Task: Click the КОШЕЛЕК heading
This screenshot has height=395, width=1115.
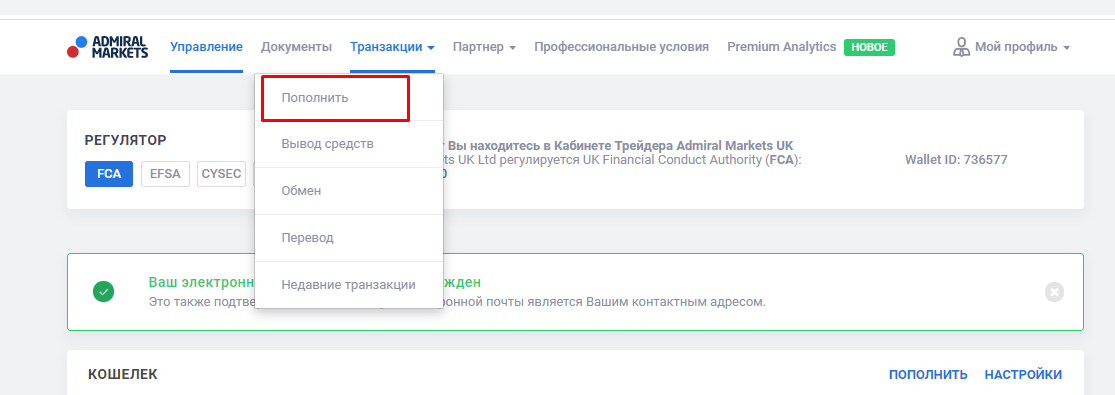Action: click(x=123, y=374)
